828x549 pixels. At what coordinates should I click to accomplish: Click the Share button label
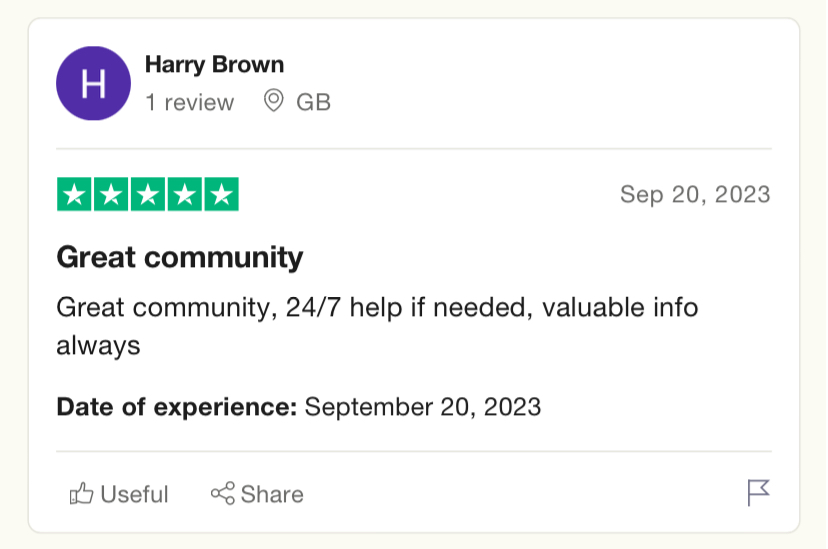pos(272,495)
